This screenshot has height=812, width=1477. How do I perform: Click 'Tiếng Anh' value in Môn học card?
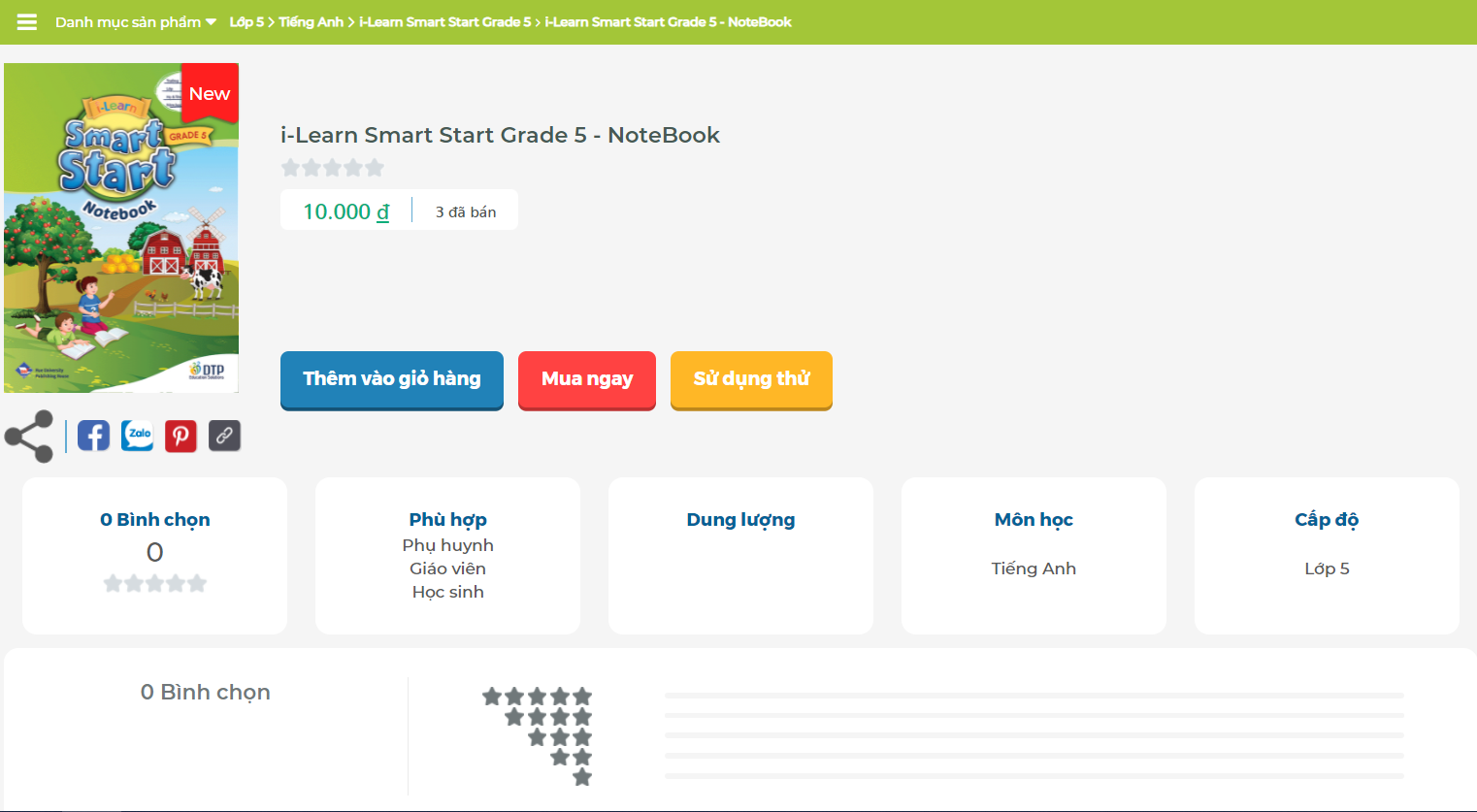tap(1034, 568)
